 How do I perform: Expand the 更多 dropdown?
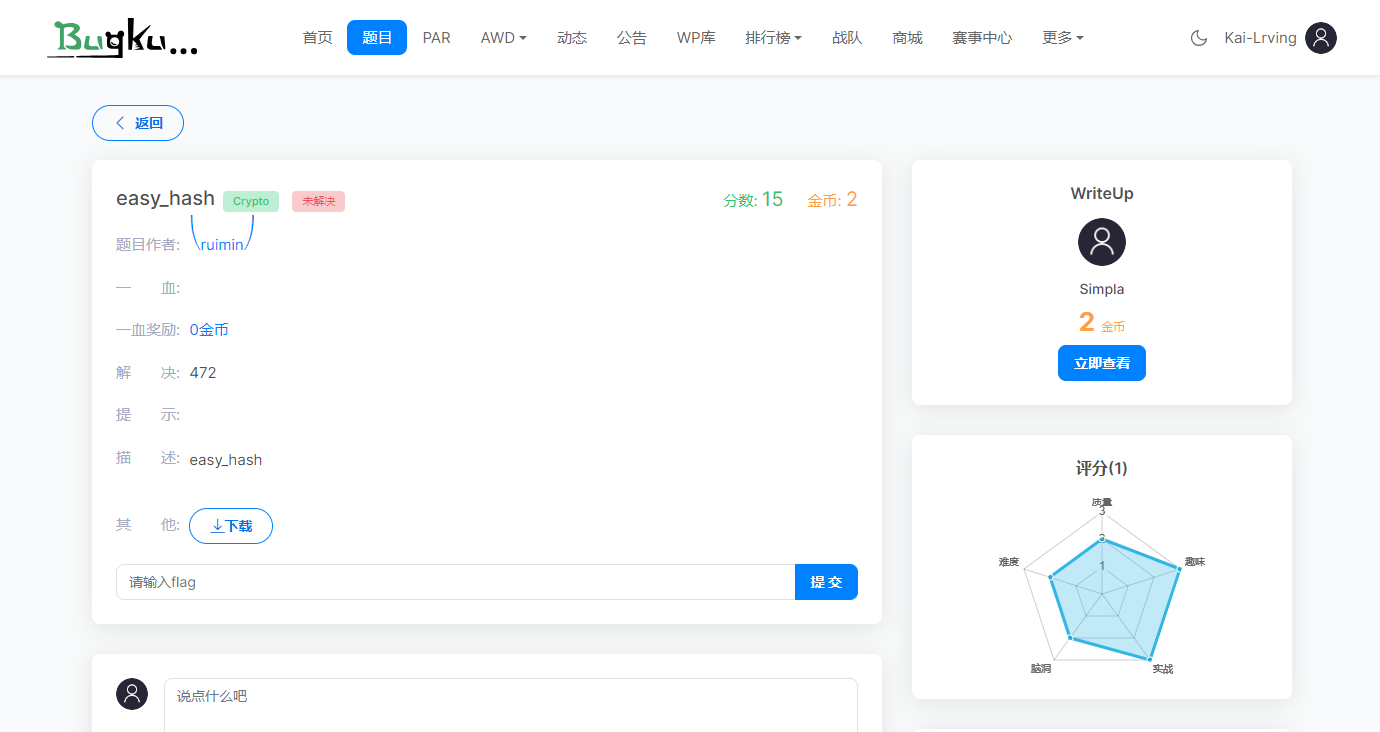point(1062,37)
